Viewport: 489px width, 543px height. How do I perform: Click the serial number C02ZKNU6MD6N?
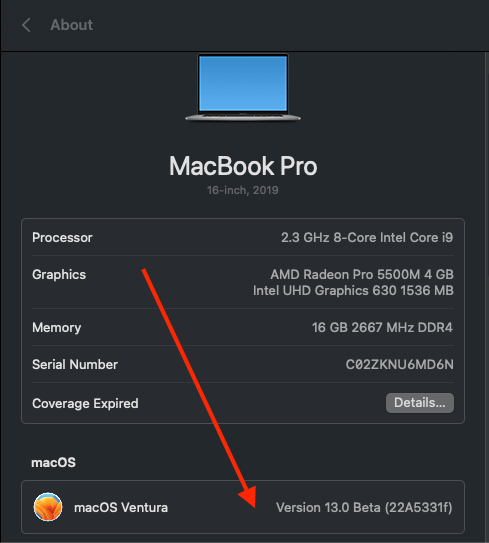[x=400, y=364]
